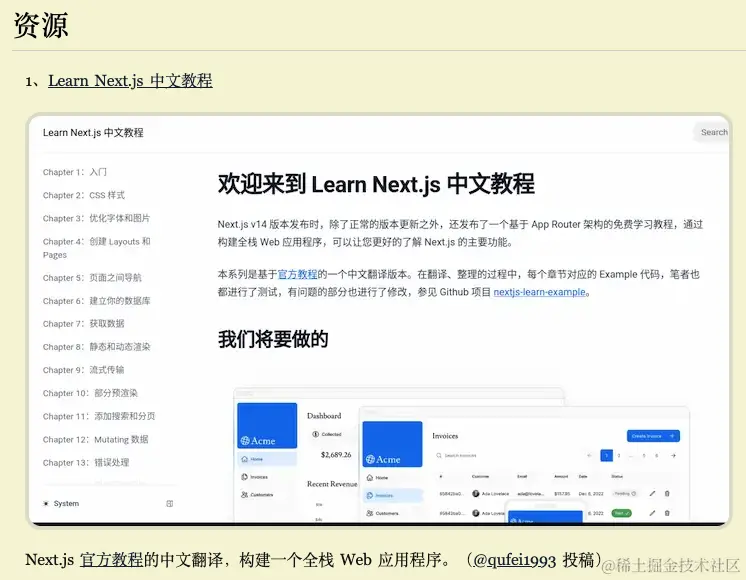Click the 欢迎来到 Learn Next.js 中文教程 heading

point(376,184)
